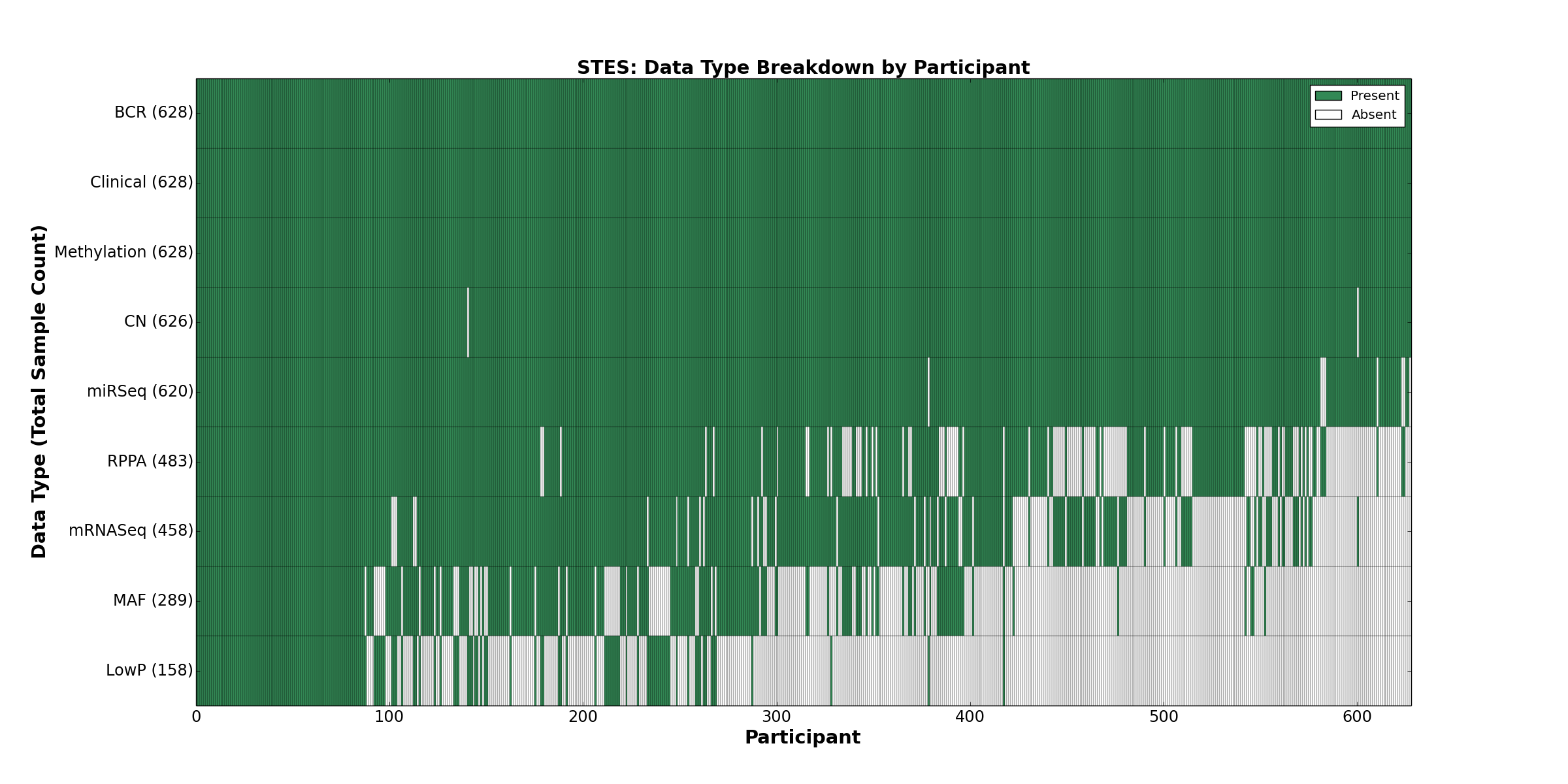Click the x-axis tick label 0
This screenshot has width=1568, height=784.
click(x=197, y=717)
